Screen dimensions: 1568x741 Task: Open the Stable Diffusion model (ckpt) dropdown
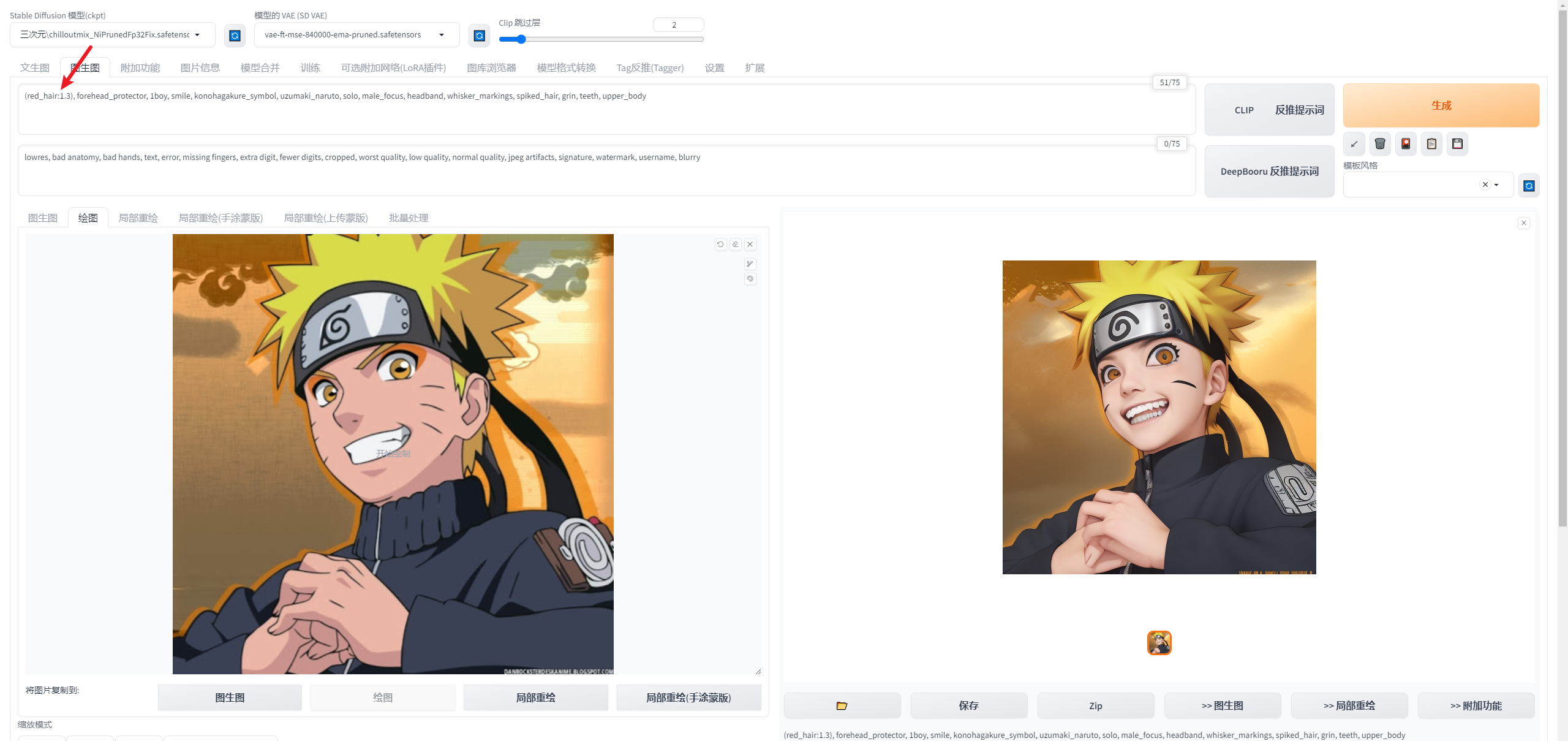point(113,35)
